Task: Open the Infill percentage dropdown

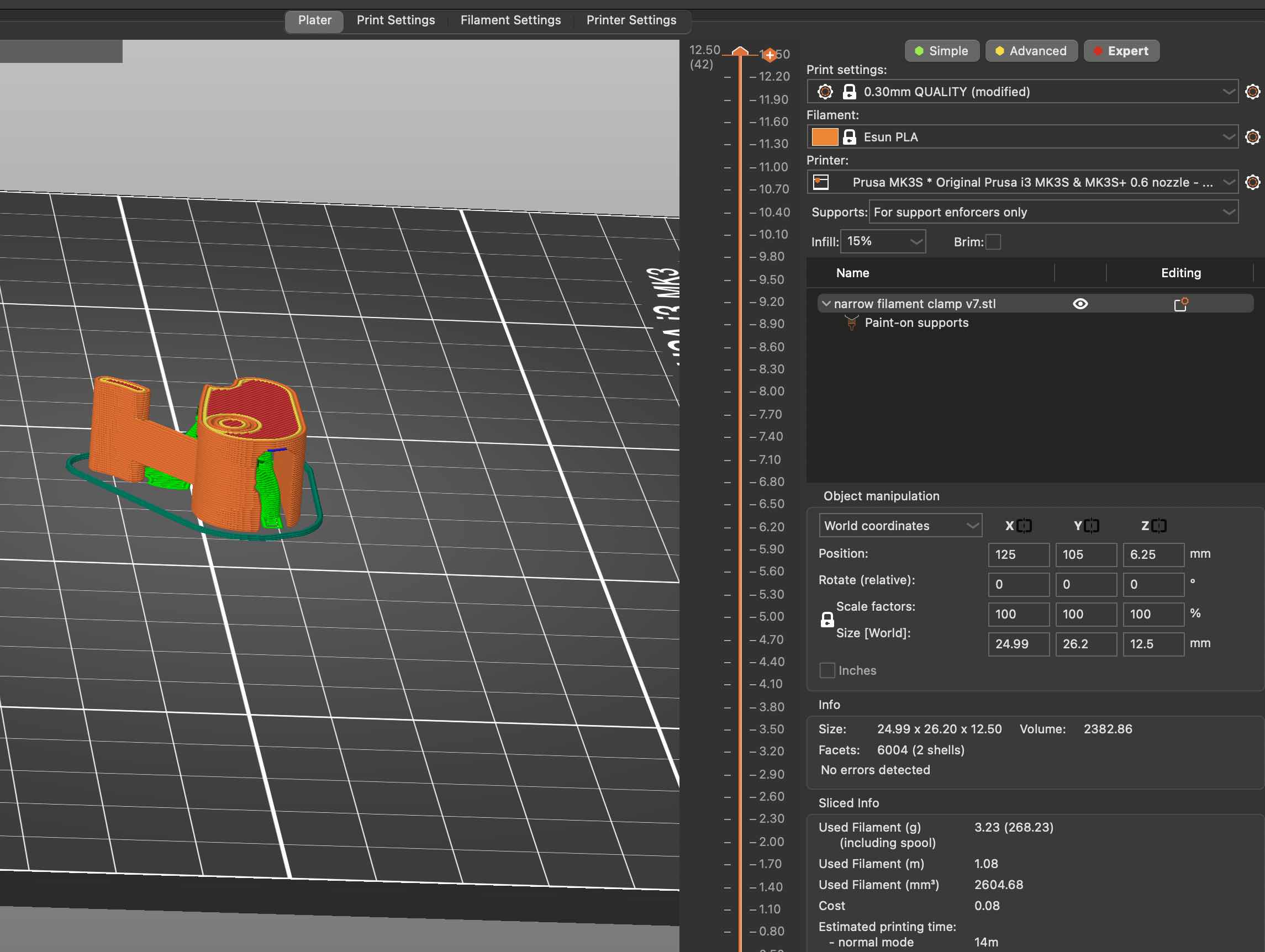Action: [x=883, y=241]
